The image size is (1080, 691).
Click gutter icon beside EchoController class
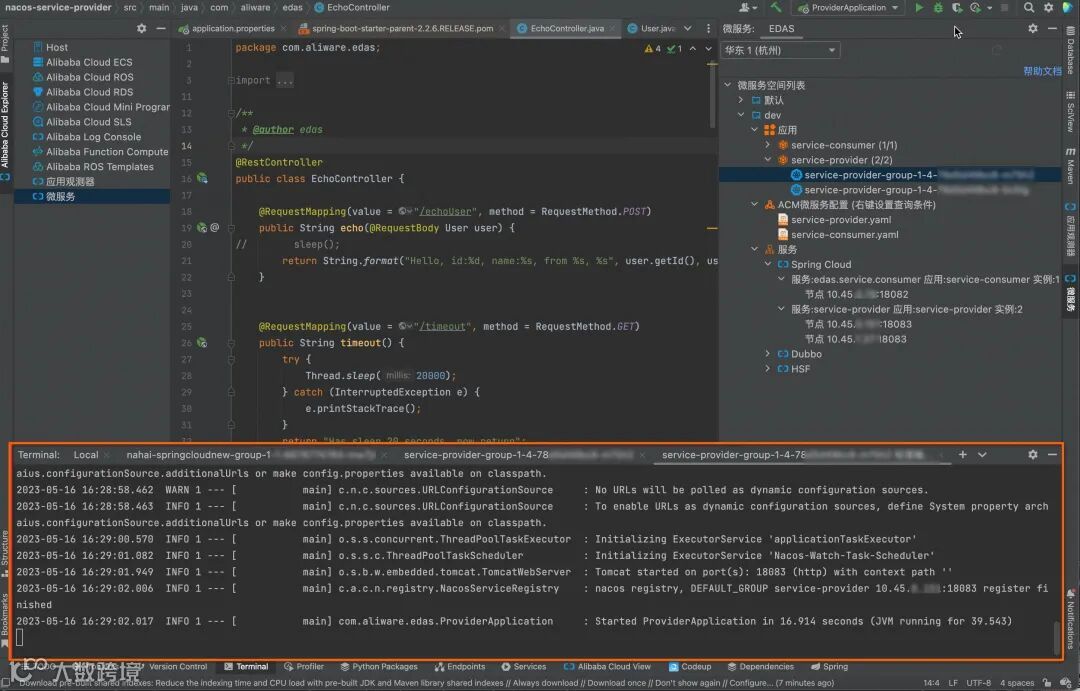202,178
